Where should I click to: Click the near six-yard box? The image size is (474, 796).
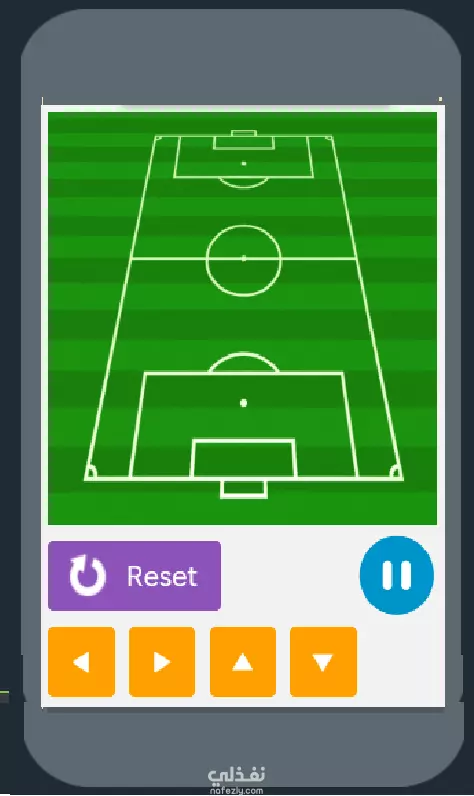[244, 459]
